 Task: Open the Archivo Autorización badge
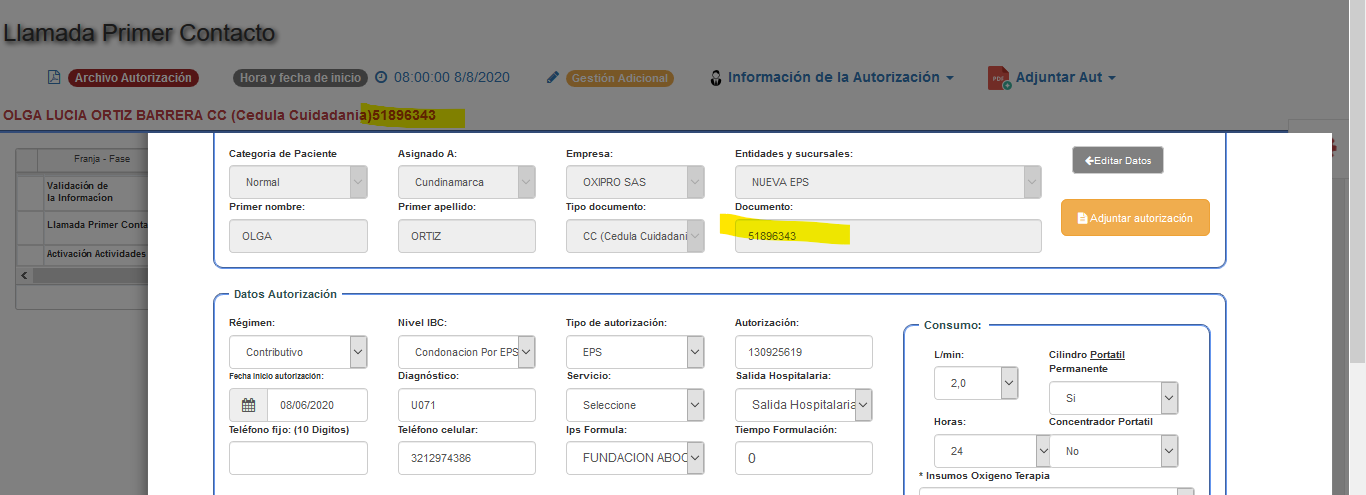(x=133, y=77)
